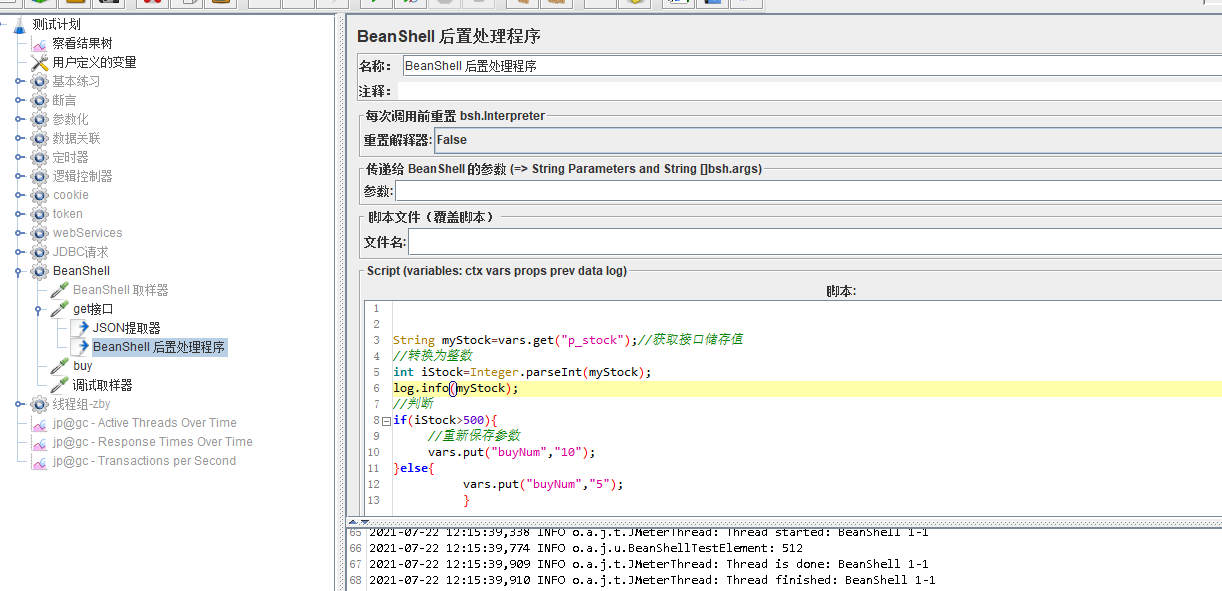1222x591 pixels.
Task: Select the 调试取样器 pipette icon
Action: tap(59, 385)
